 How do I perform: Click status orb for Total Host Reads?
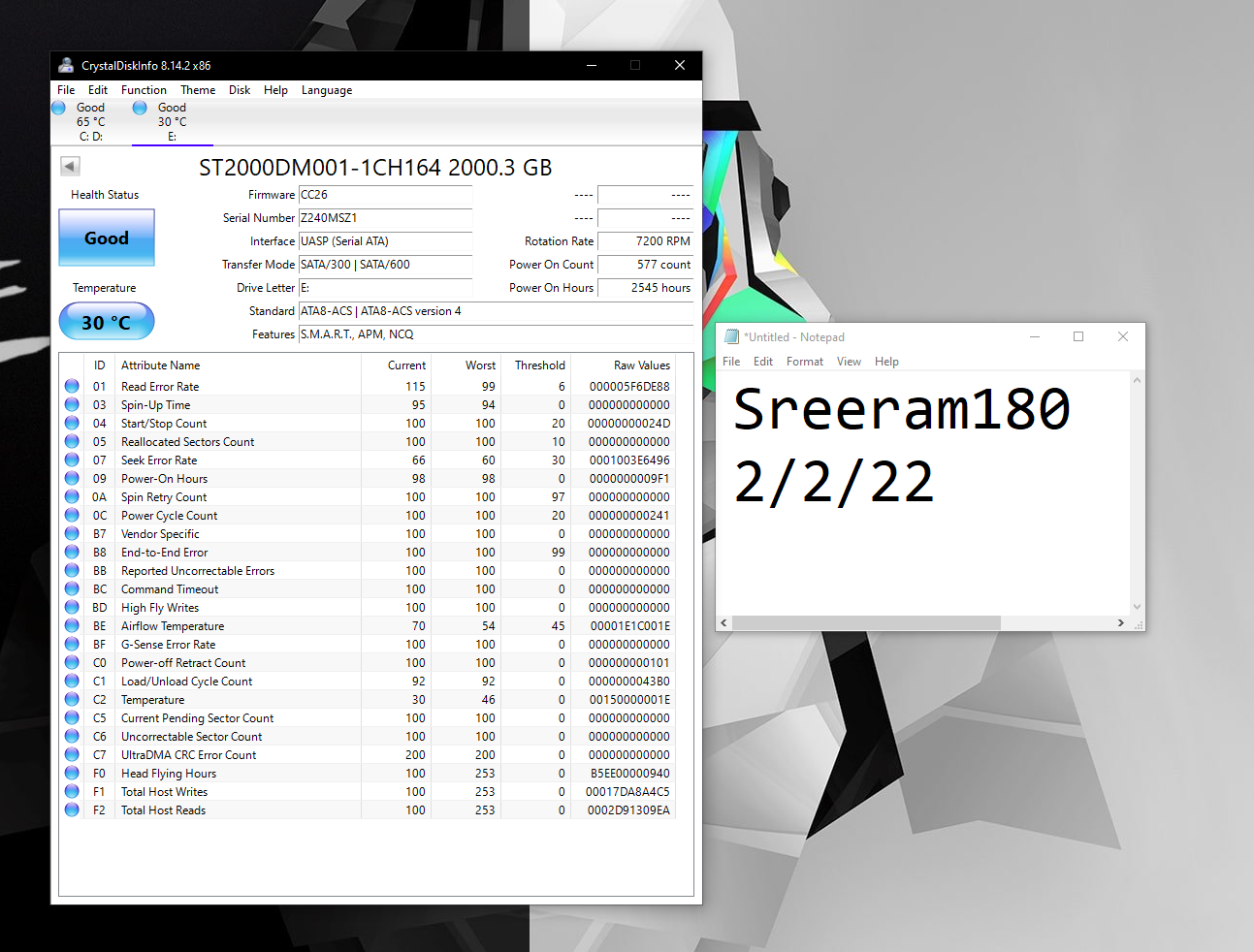coord(72,809)
